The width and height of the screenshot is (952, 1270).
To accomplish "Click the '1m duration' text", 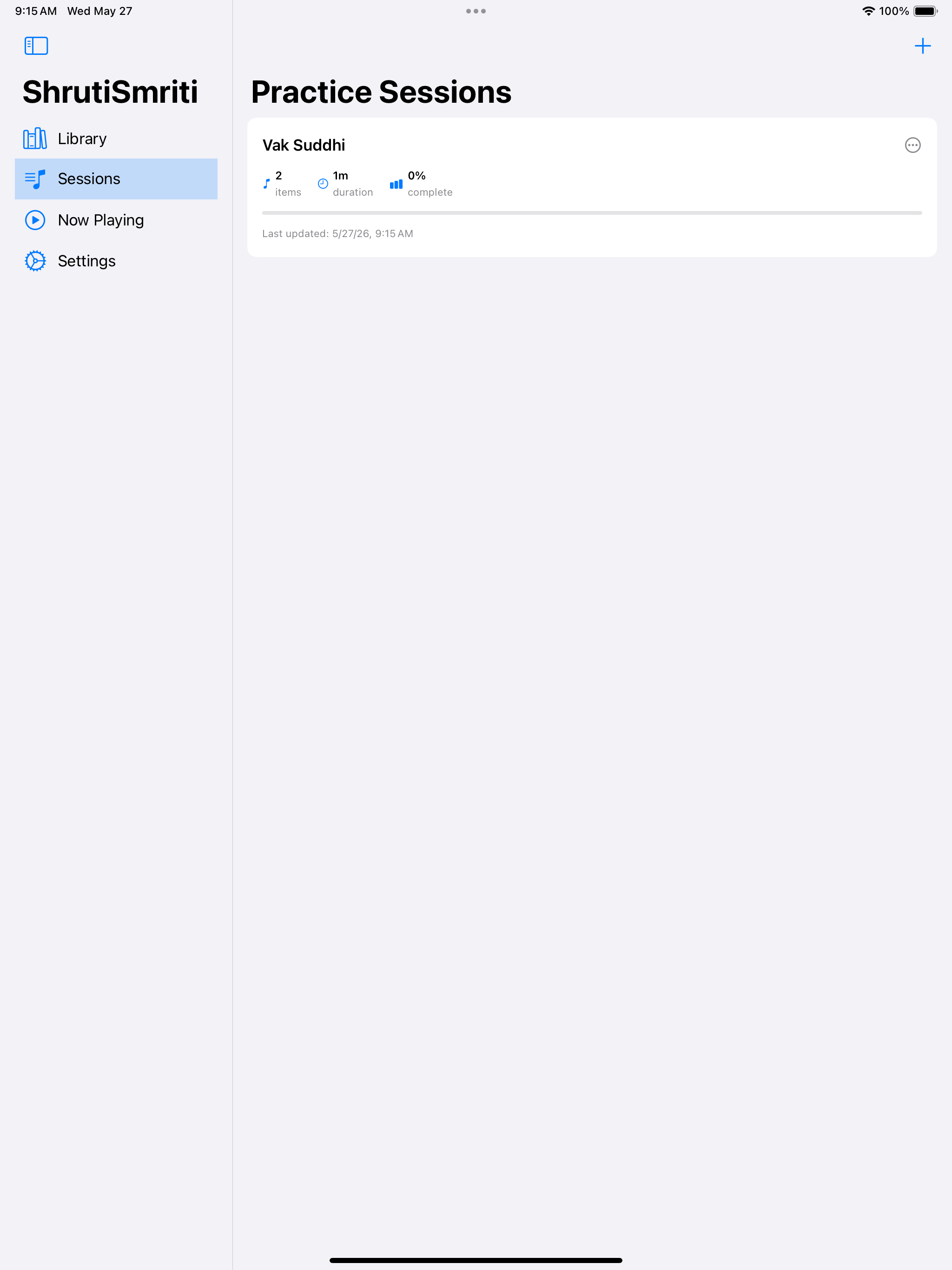I will [x=352, y=184].
